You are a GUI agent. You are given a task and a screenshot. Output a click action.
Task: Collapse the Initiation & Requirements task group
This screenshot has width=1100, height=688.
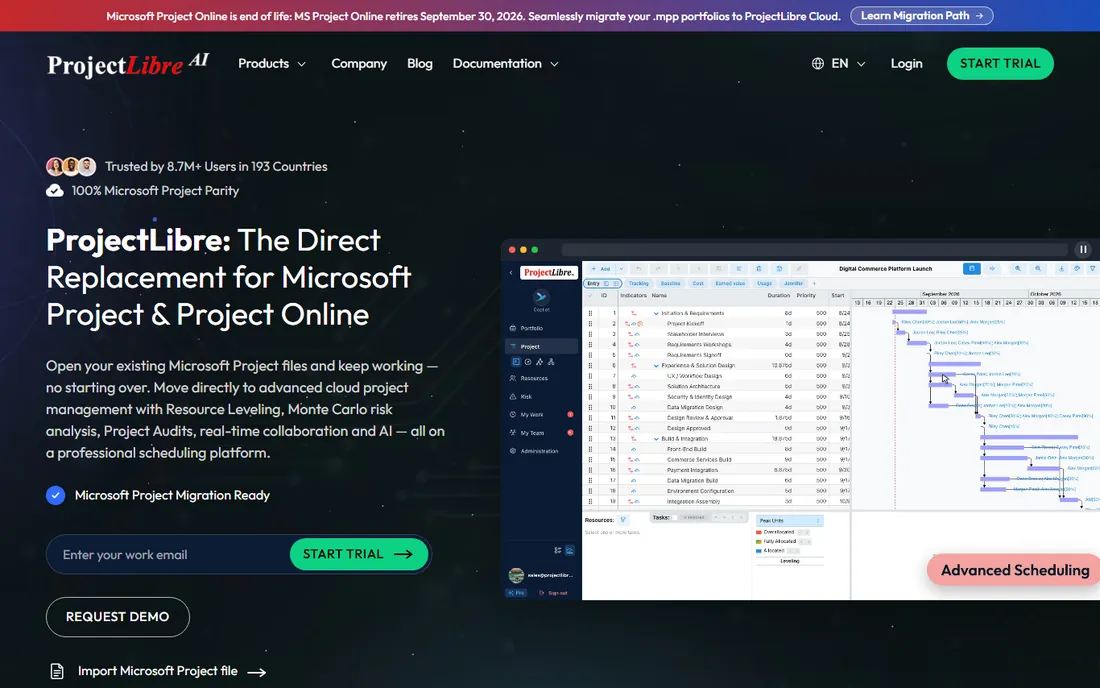pyautogui.click(x=657, y=313)
